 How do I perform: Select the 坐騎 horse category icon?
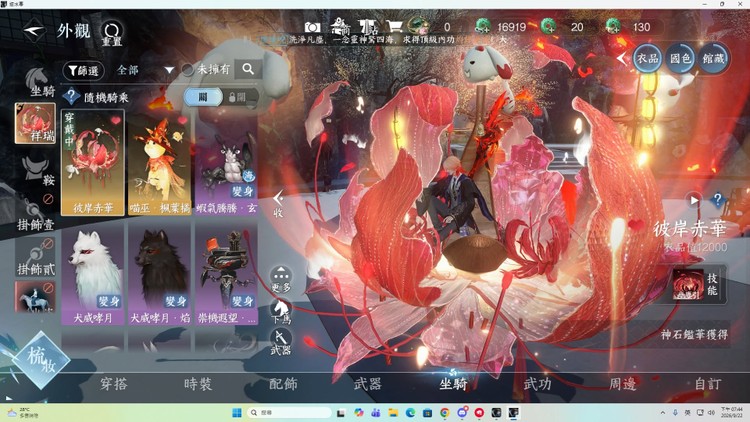coord(40,81)
